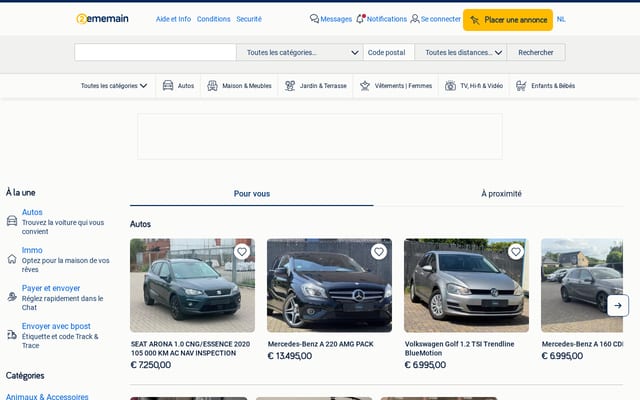
Task: Click the car icon beside Autos in sidebar
Action: coord(12,221)
